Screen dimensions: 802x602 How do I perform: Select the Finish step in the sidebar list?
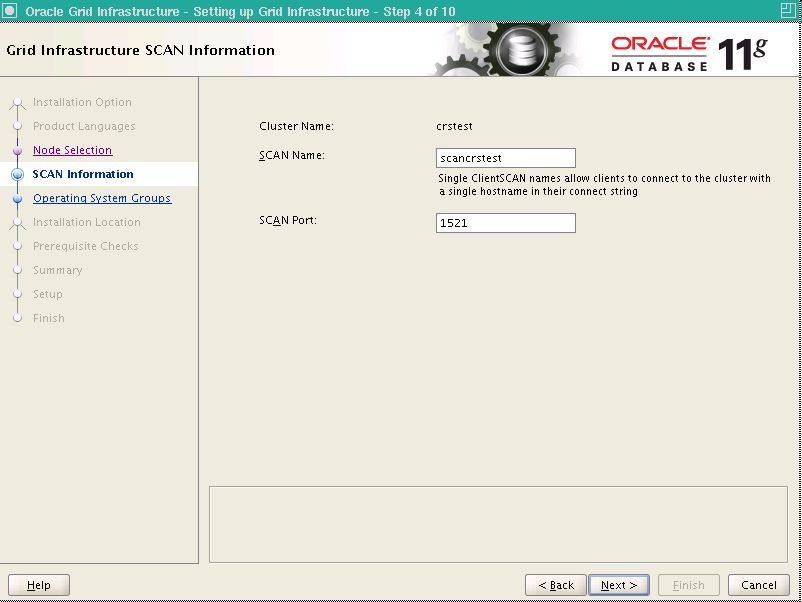click(x=48, y=319)
